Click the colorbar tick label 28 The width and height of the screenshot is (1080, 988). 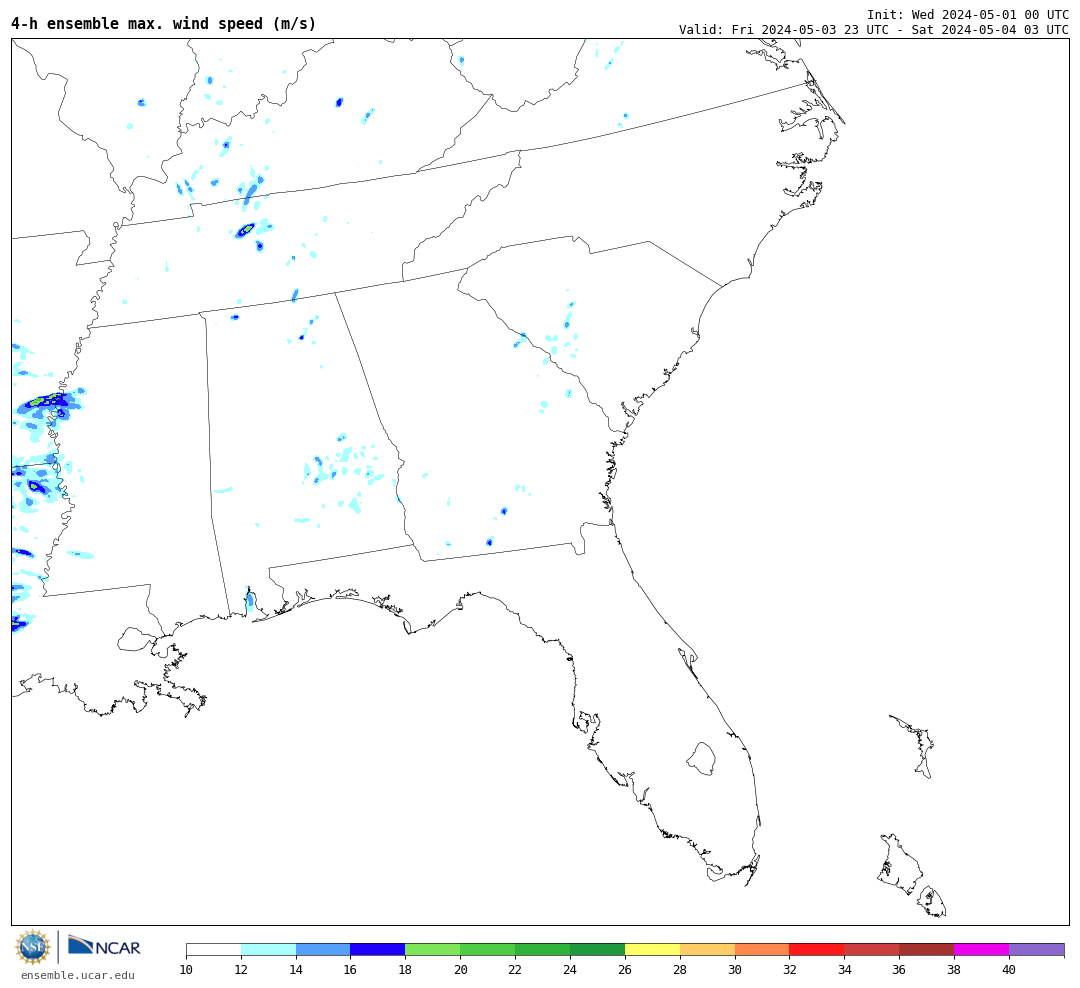pos(680,969)
